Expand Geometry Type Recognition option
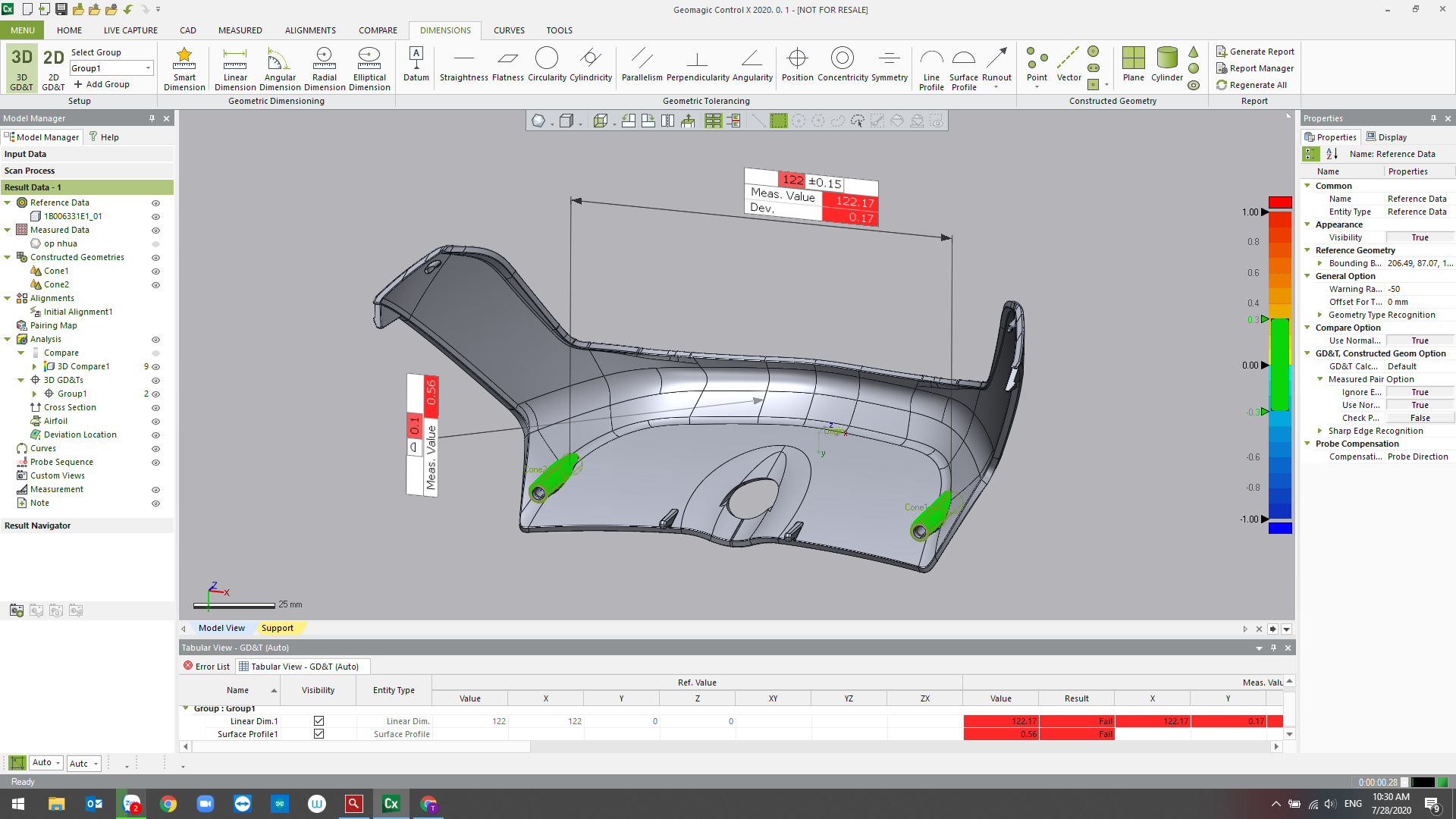This screenshot has width=1456, height=819. (1320, 315)
